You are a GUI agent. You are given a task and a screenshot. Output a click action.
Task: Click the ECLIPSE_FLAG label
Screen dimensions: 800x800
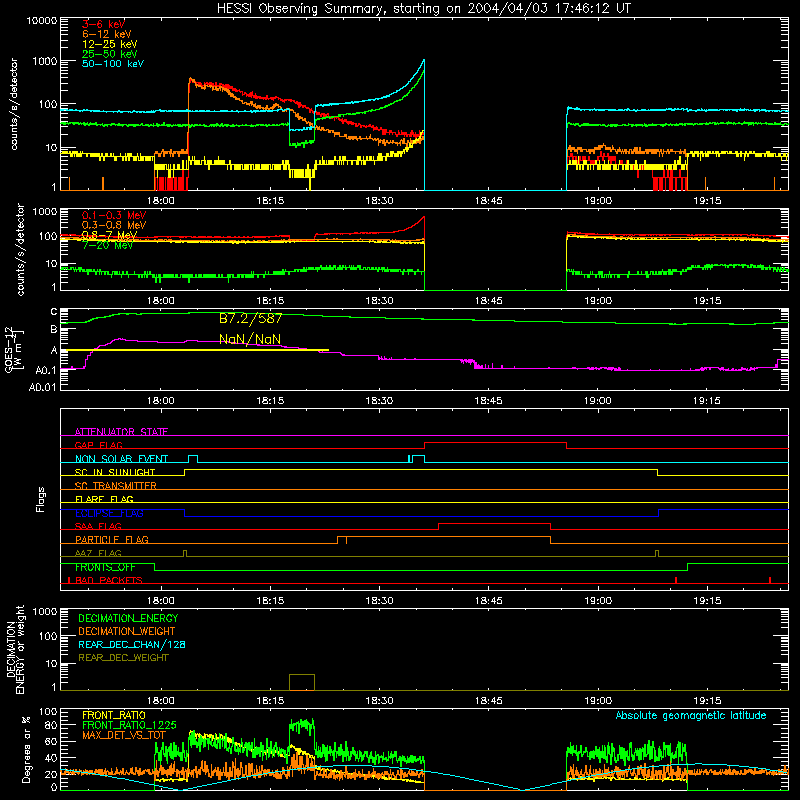click(x=109, y=513)
